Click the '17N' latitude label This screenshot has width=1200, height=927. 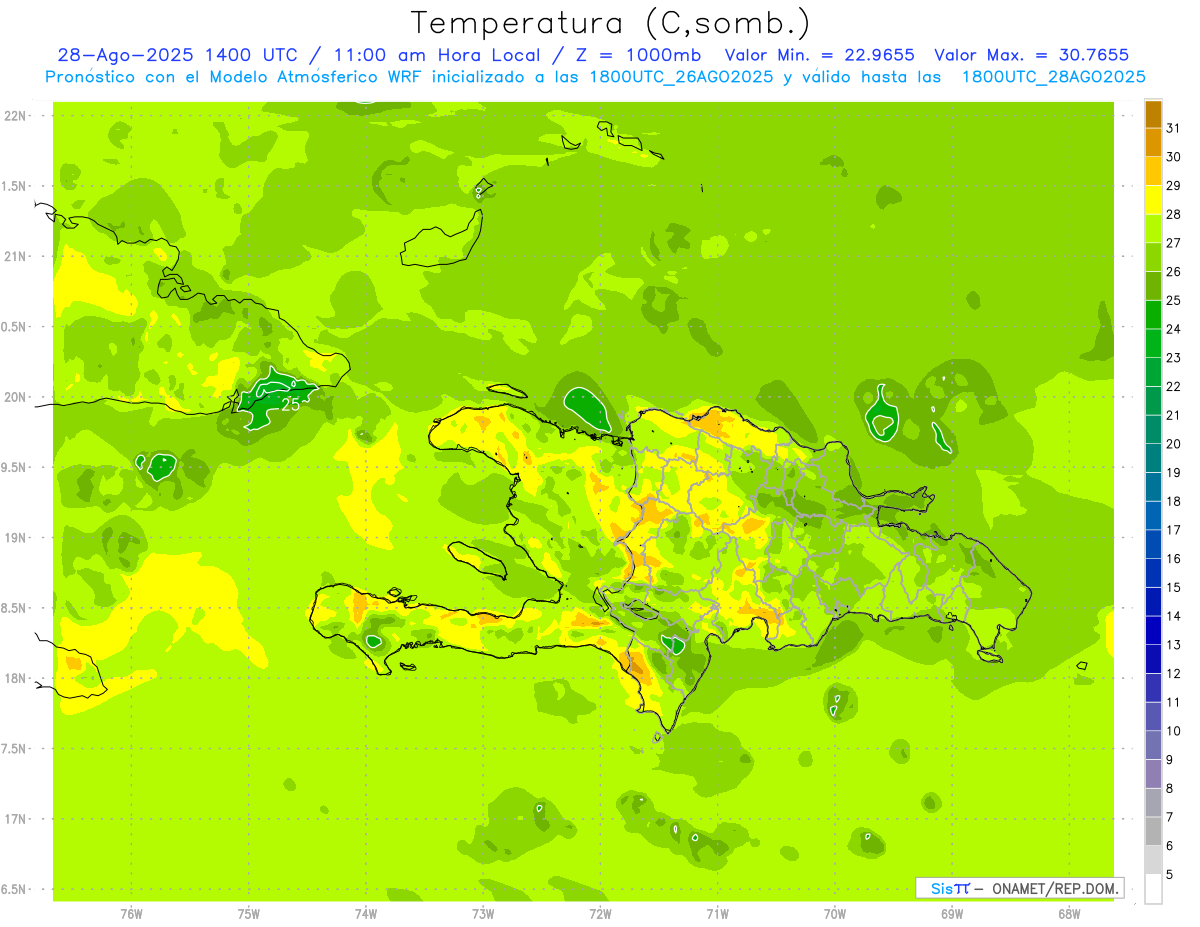15,819
